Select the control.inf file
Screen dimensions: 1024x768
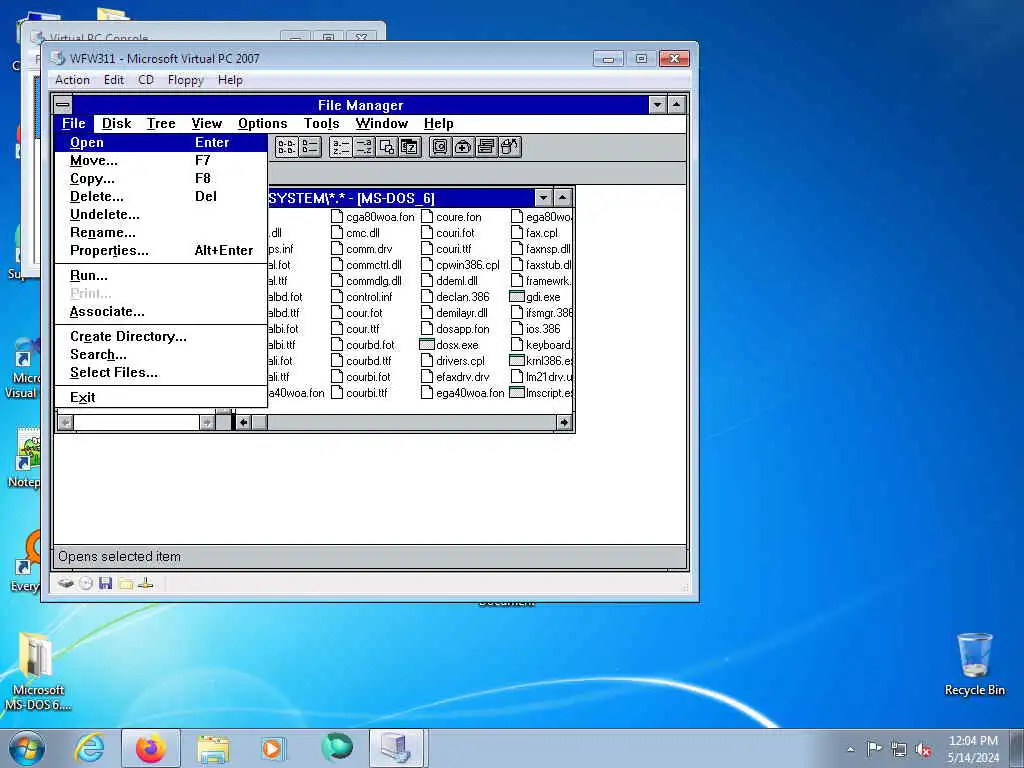362,296
